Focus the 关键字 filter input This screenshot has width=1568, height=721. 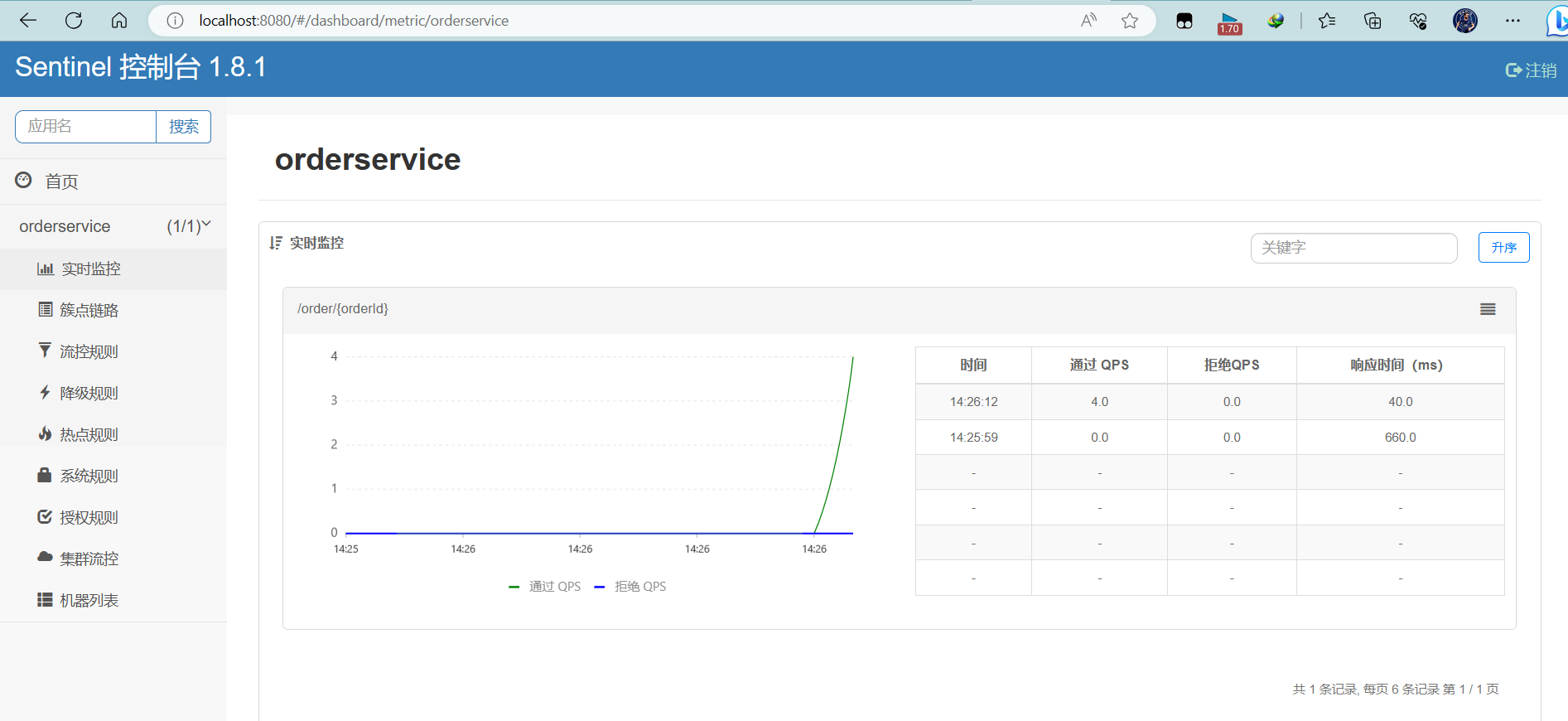(1353, 248)
